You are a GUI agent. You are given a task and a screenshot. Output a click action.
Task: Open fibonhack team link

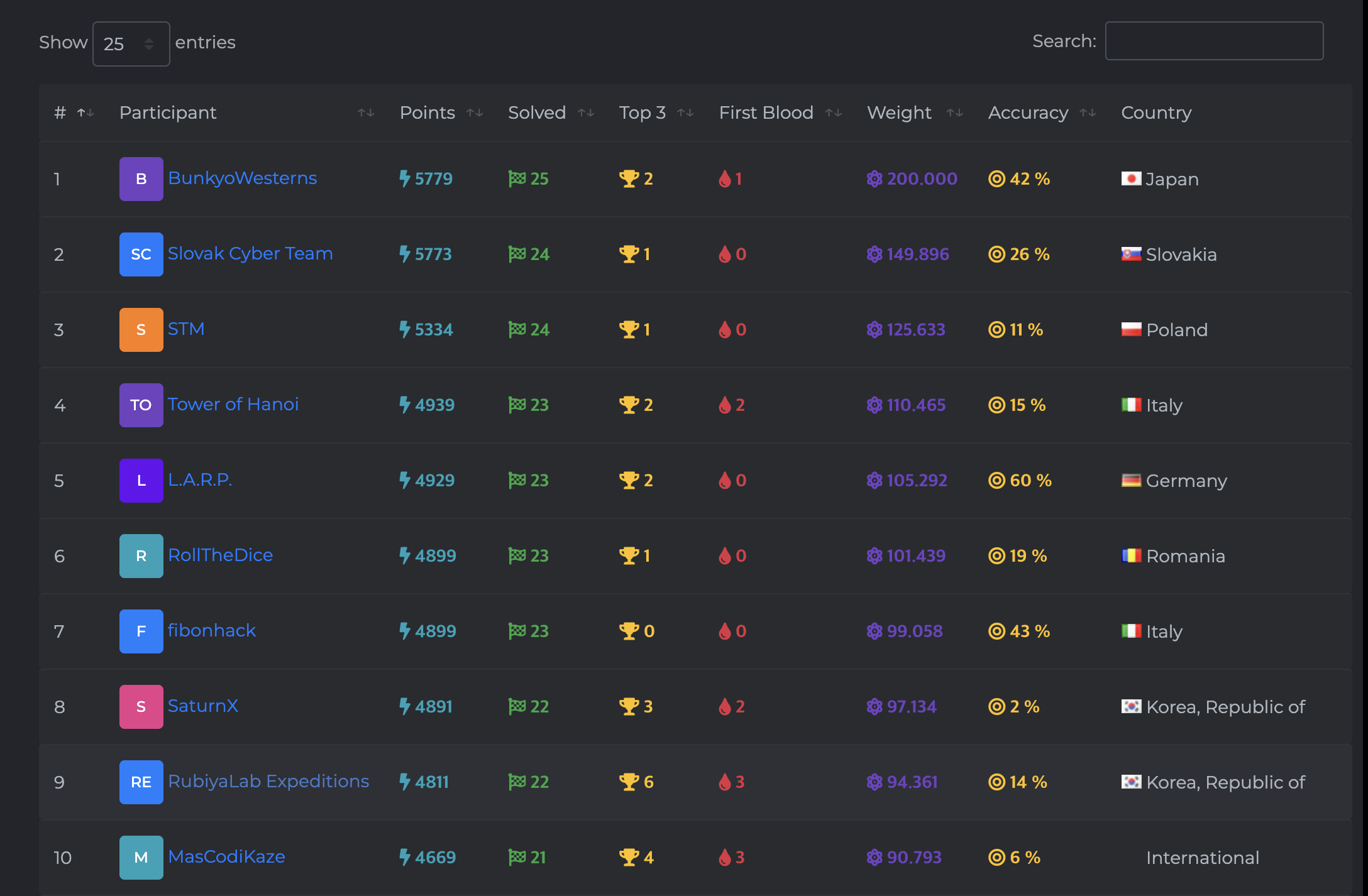(x=212, y=631)
